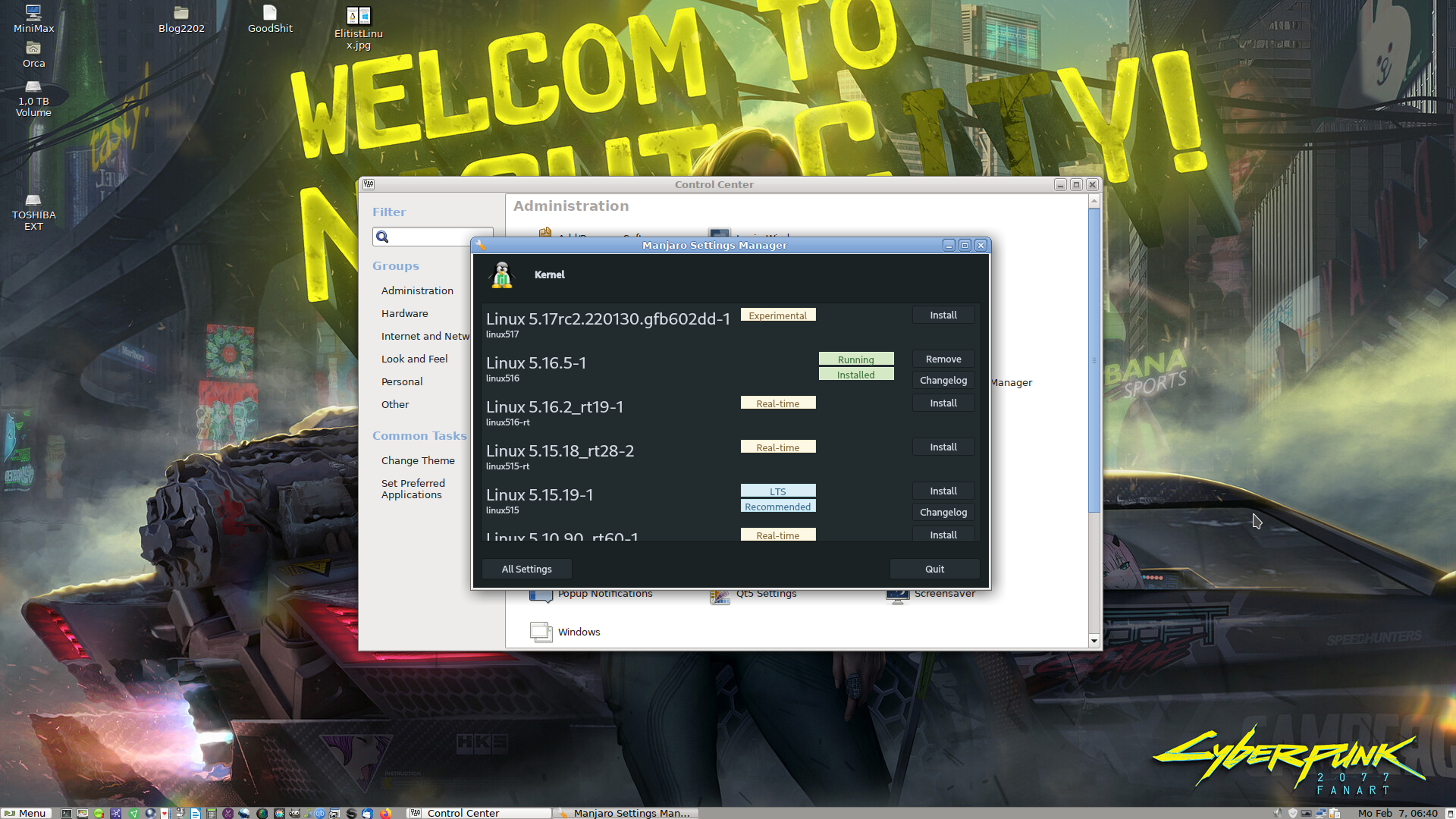This screenshot has height=819, width=1456.
Task: Install the Linux 5.17rc2 experimental kernel
Action: pos(943,315)
